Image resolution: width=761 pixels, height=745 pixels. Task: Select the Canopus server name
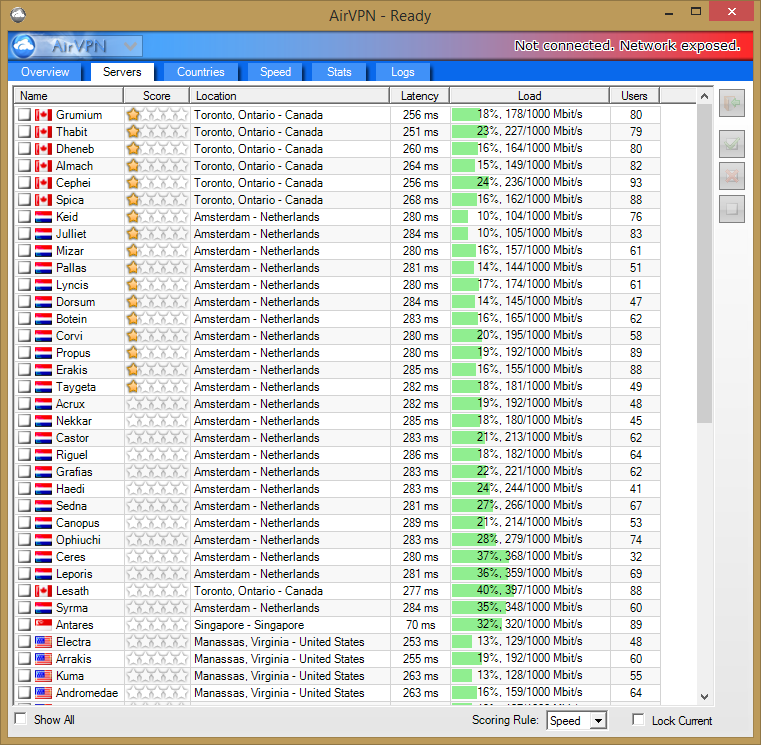(78, 523)
